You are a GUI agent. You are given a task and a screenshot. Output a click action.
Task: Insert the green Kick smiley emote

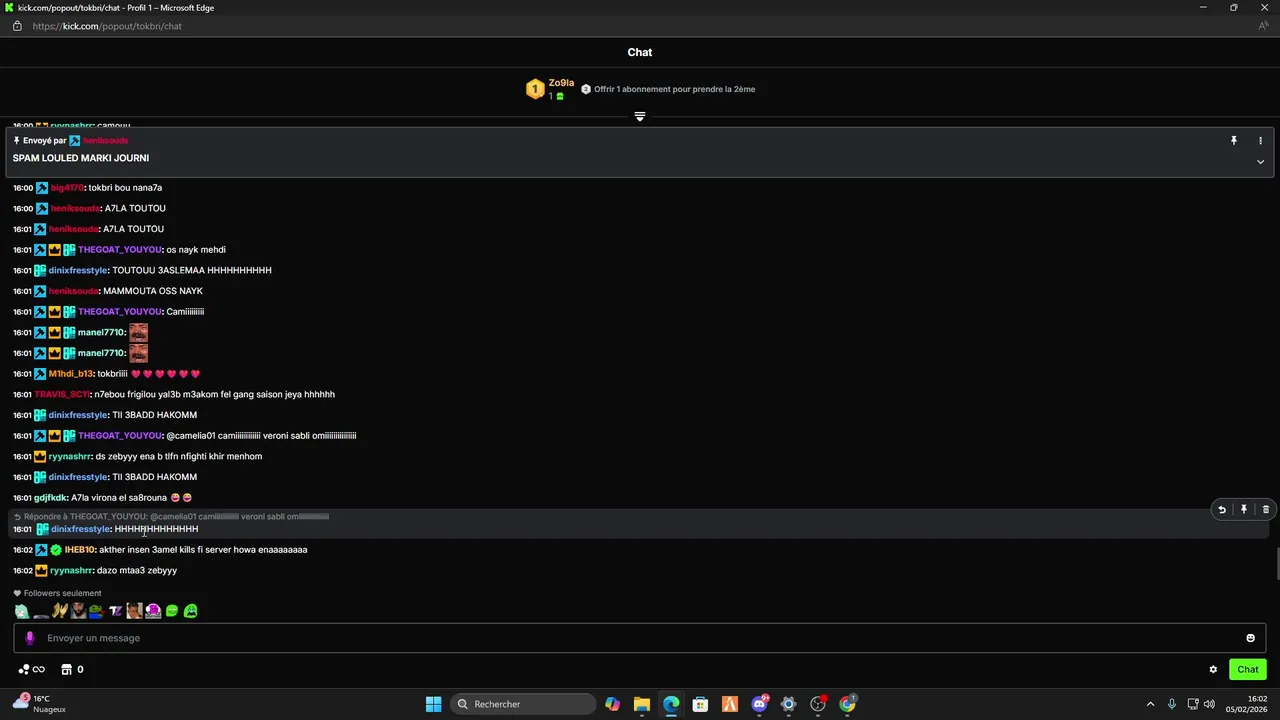coord(172,611)
